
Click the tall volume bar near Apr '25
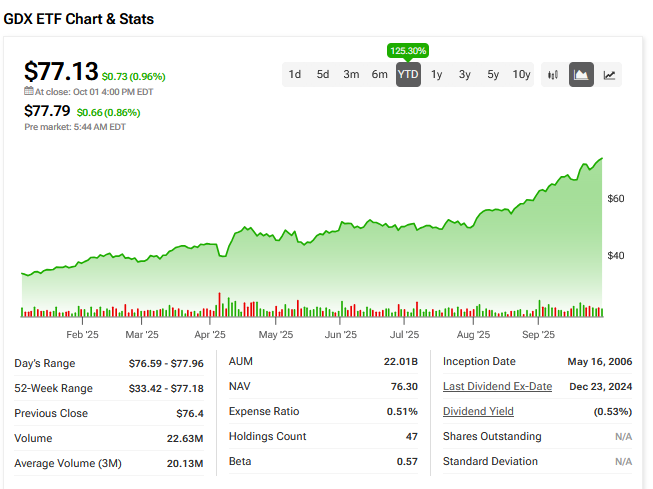pyautogui.click(x=219, y=304)
